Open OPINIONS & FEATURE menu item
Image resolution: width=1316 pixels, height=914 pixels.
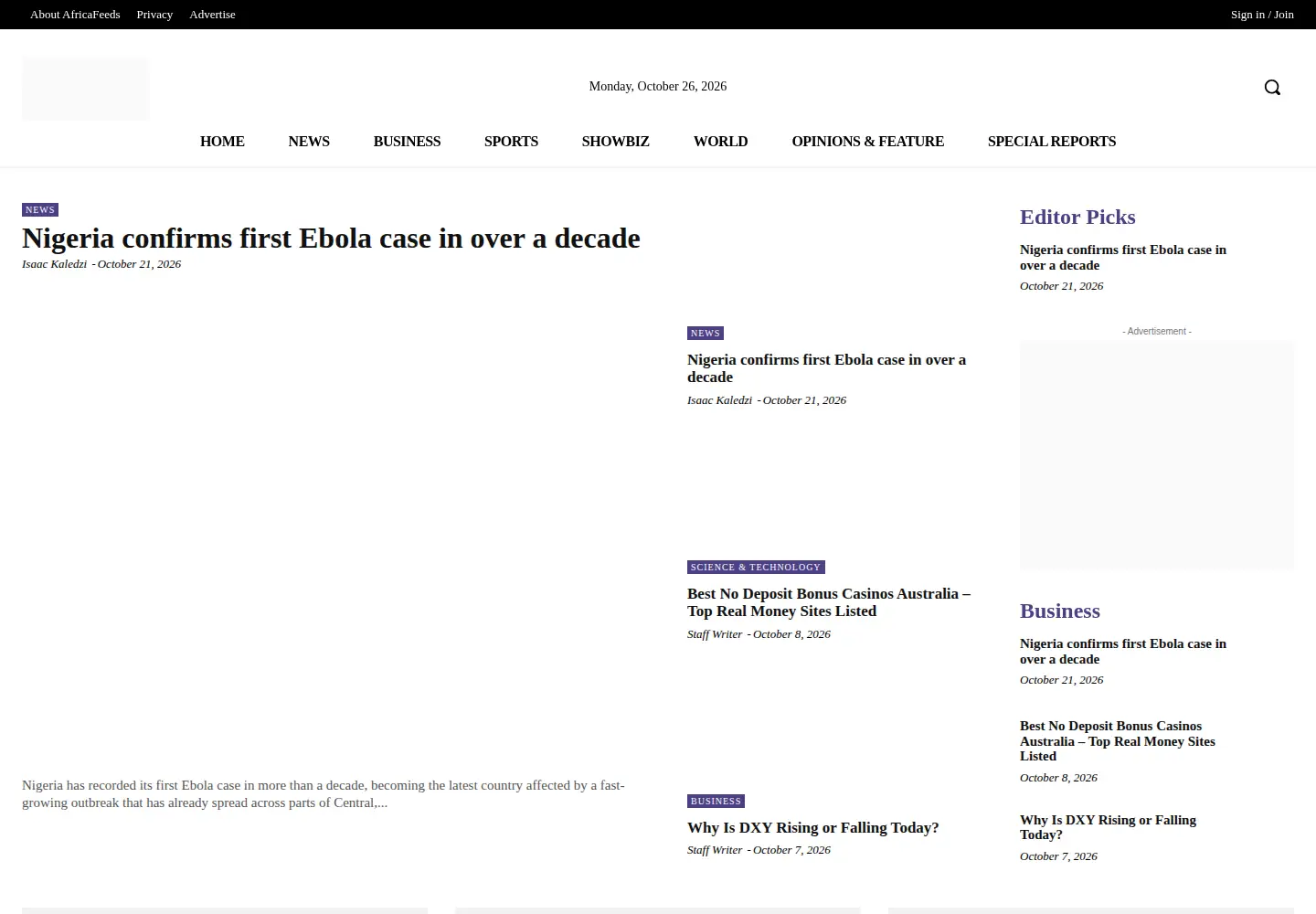(867, 142)
